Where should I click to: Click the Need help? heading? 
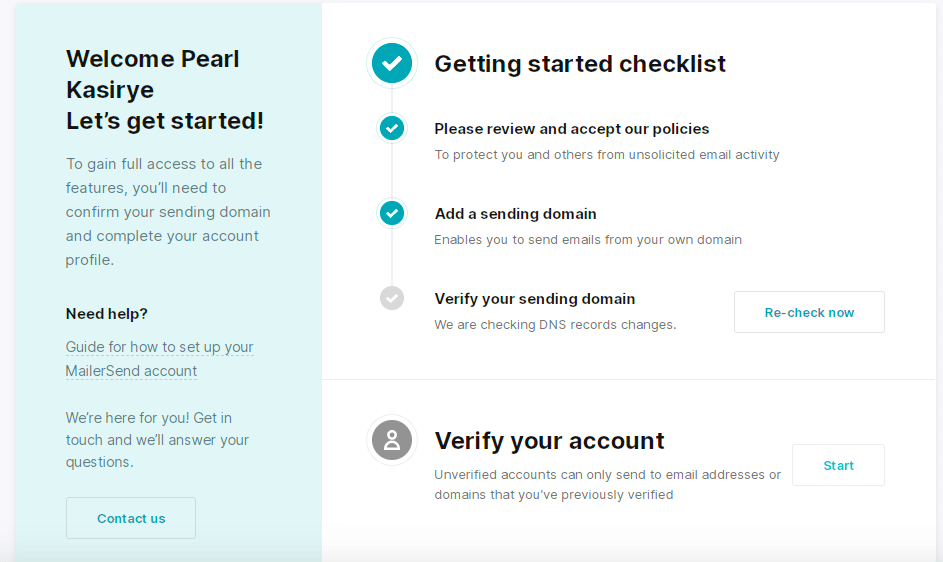(106, 313)
